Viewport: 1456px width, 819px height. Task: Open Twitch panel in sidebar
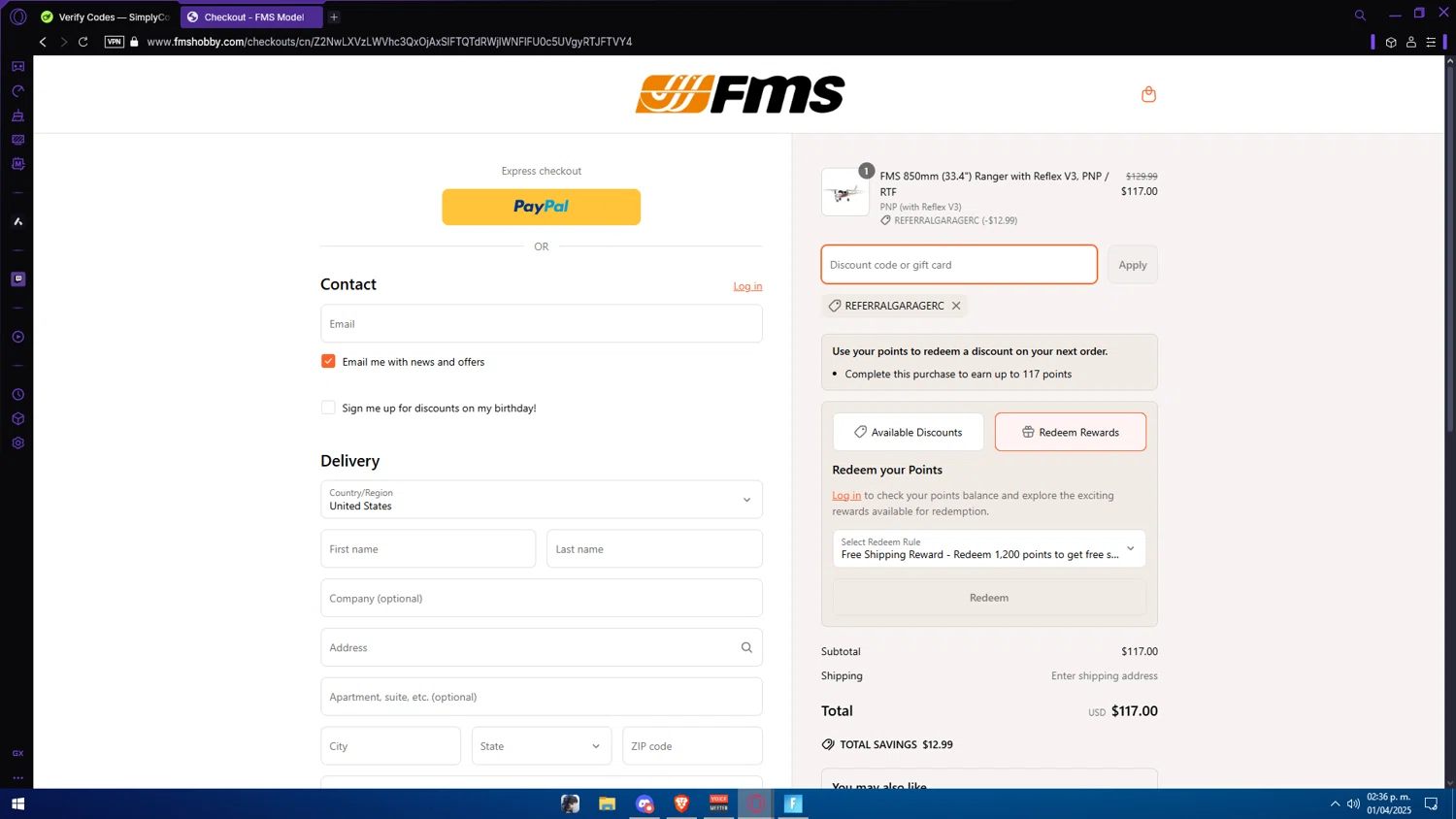pos(17,279)
